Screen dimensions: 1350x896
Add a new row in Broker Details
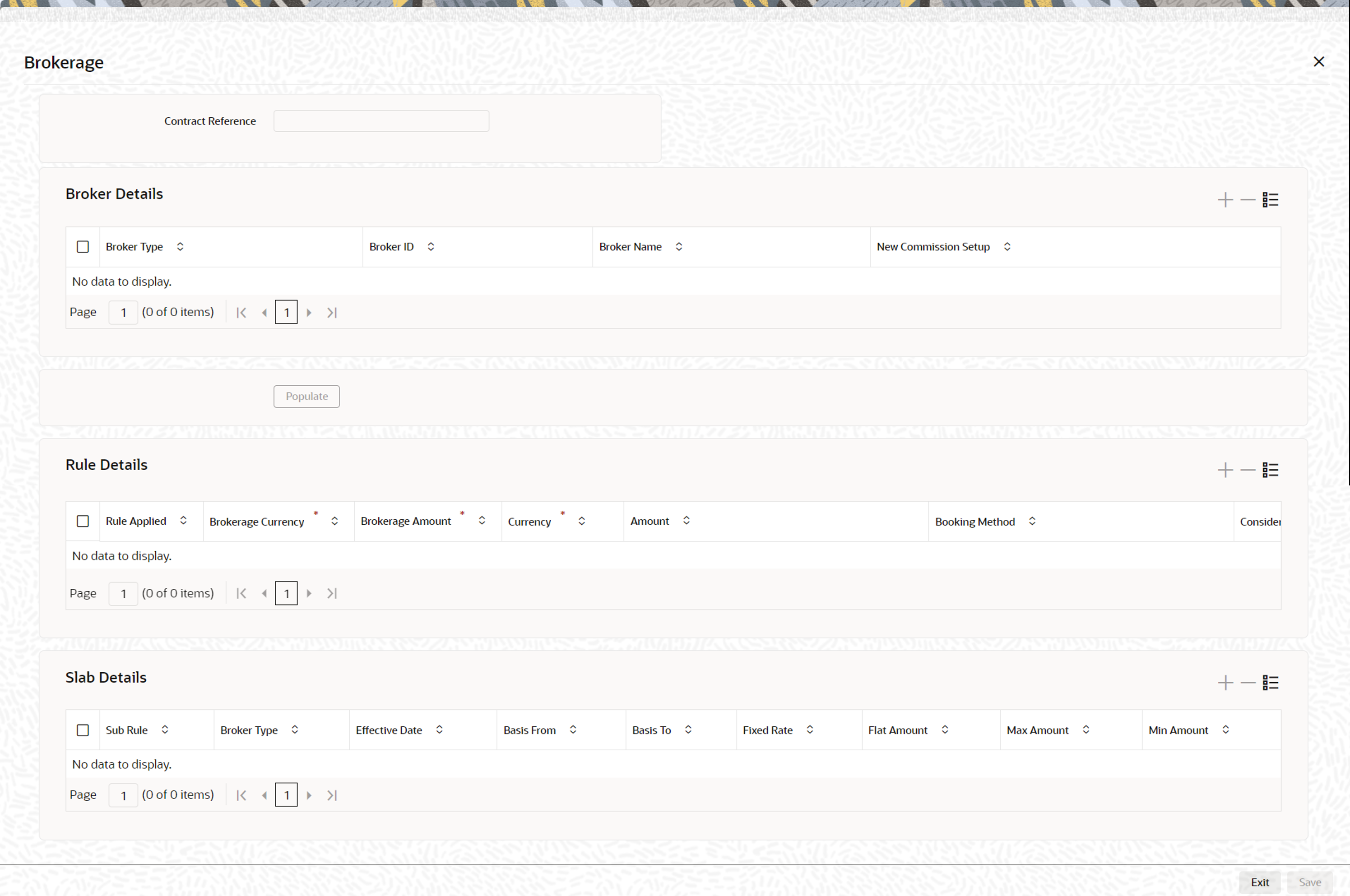pyautogui.click(x=1225, y=200)
